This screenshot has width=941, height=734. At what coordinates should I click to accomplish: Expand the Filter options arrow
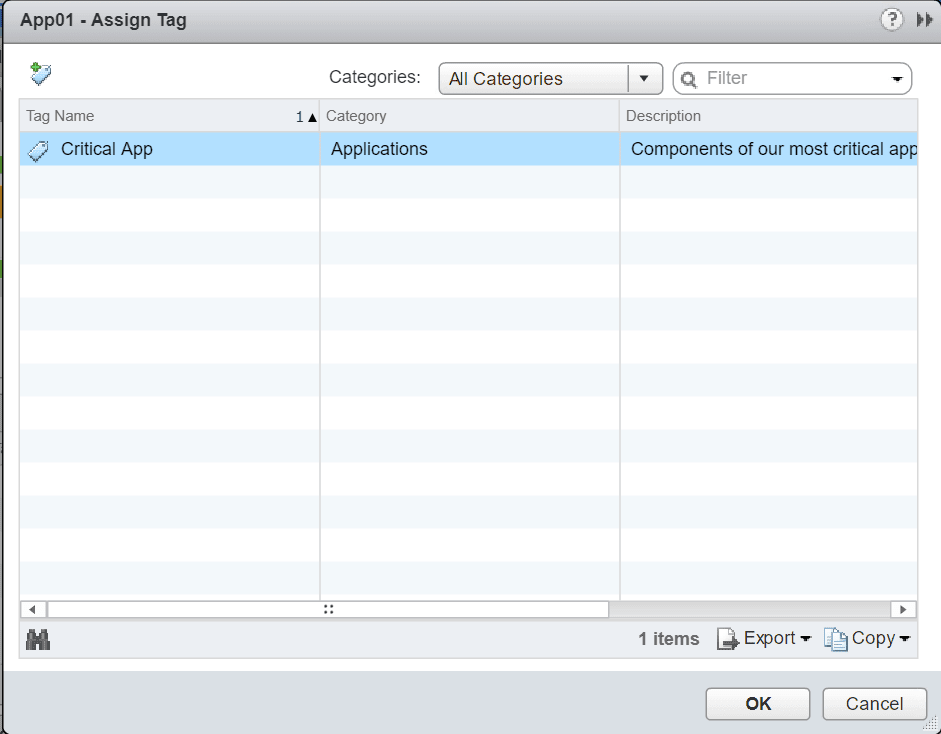click(x=897, y=79)
